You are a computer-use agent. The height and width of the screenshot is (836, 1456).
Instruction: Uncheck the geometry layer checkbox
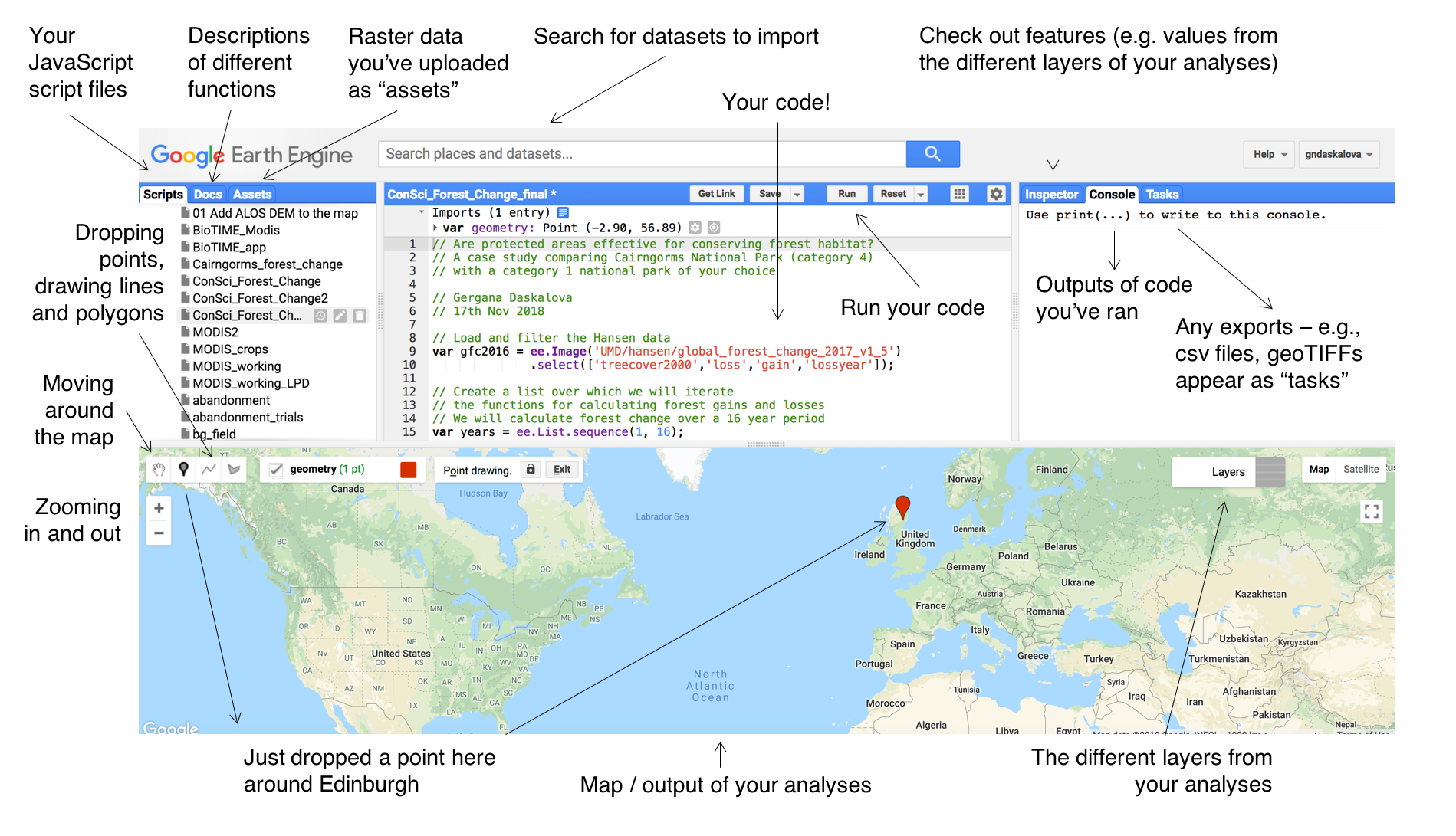tap(275, 468)
